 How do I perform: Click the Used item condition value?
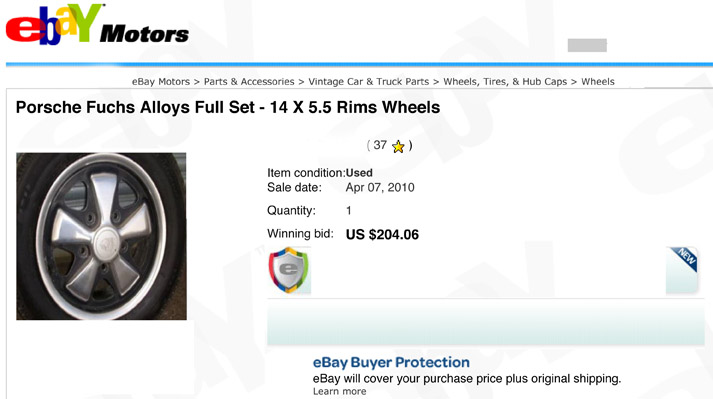(x=359, y=173)
